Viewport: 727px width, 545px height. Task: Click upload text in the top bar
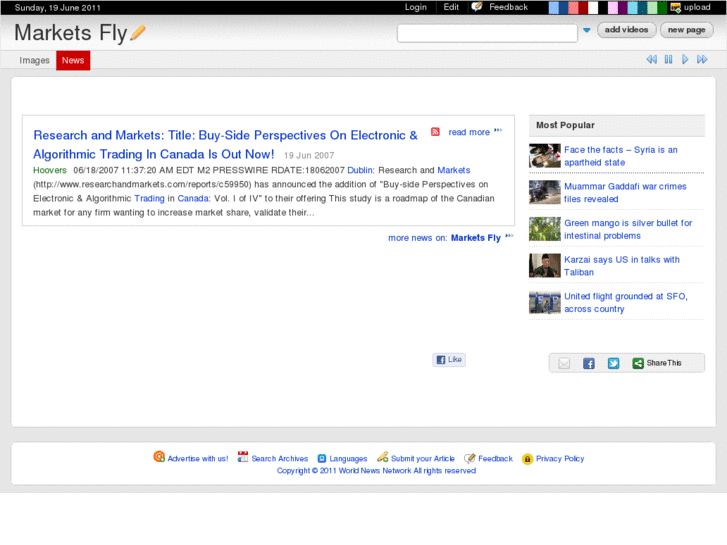(697, 7)
